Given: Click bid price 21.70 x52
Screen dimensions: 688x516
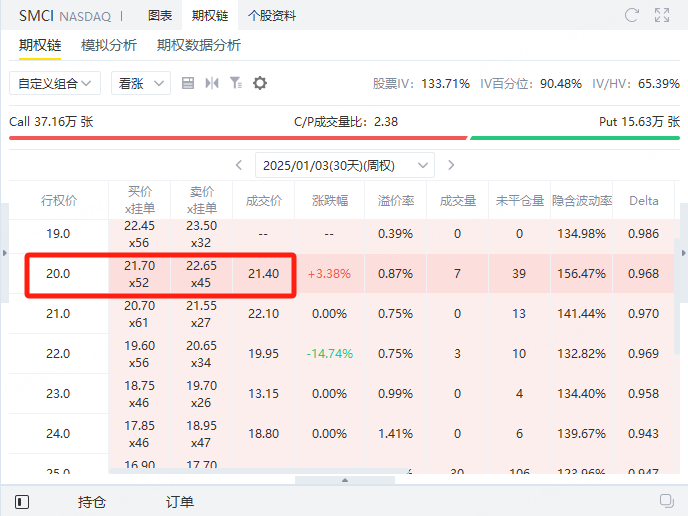Looking at the screenshot, I should pos(140,274).
